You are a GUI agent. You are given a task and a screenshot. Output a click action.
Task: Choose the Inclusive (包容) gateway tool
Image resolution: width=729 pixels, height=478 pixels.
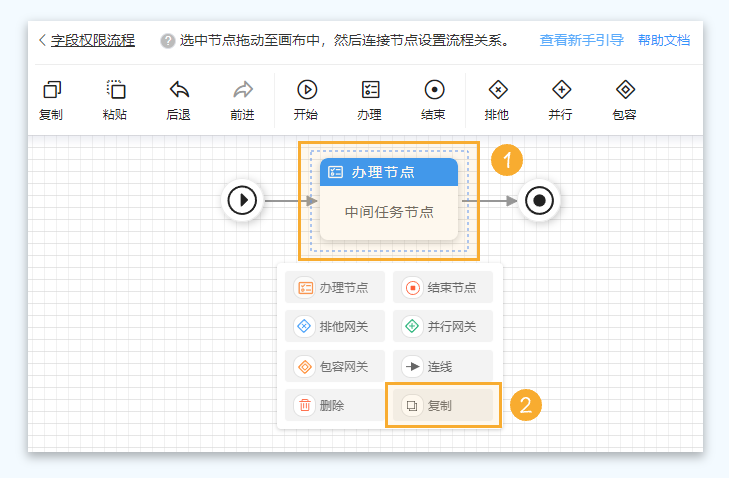coord(624,91)
